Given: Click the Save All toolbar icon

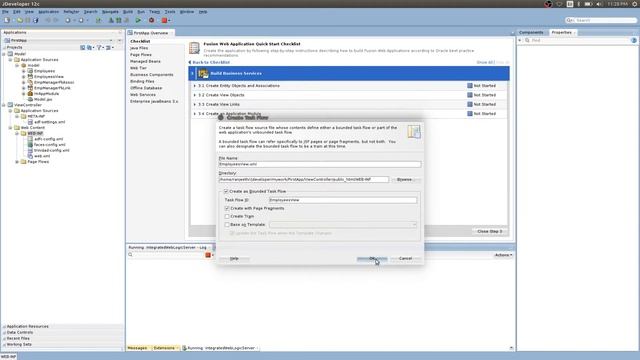Looking at the screenshot, I should (x=36, y=20).
